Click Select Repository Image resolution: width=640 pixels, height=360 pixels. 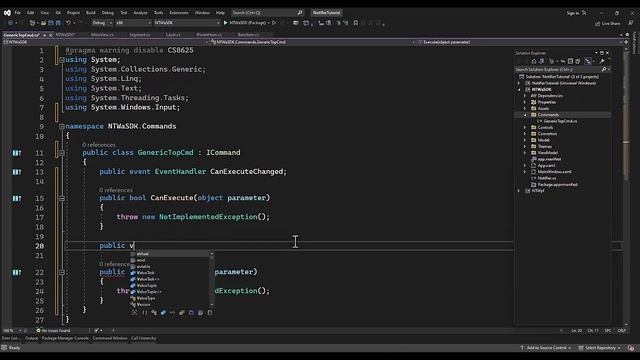coord(599,348)
